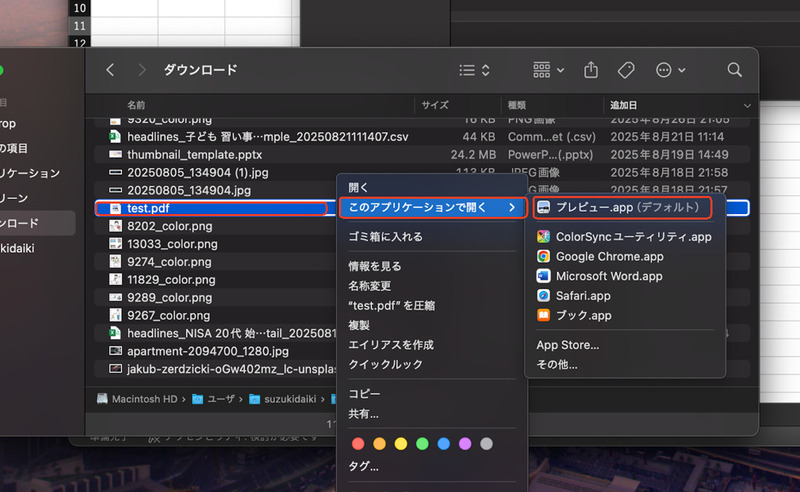
Task: Click App Store... in submenu
Action: tap(567, 345)
